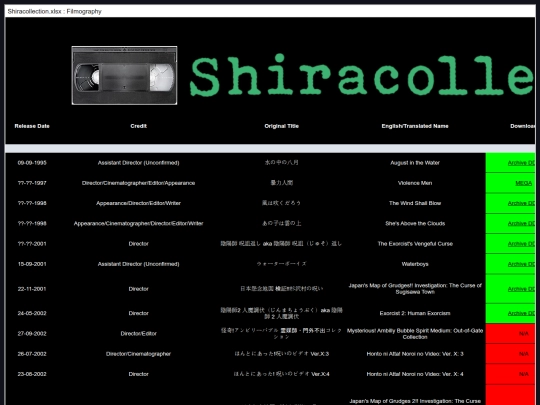Click N/A cell for Ambilly Bubble Spirit Medium

pos(510,334)
